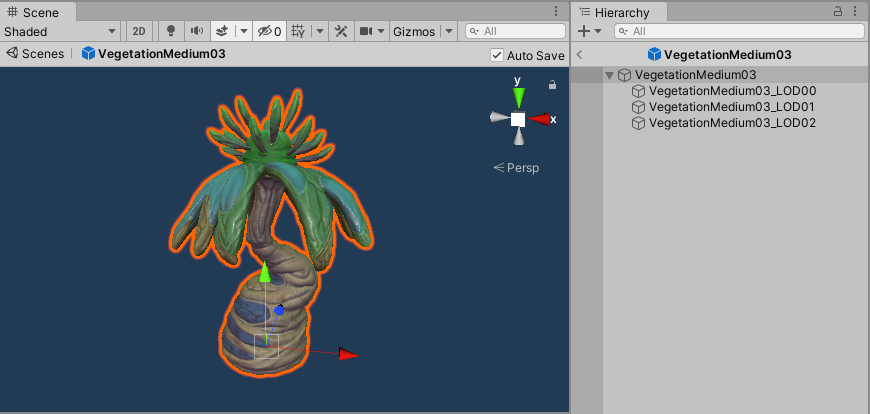
Task: Click the Hierarchy lock icon
Action: pyautogui.click(x=838, y=11)
